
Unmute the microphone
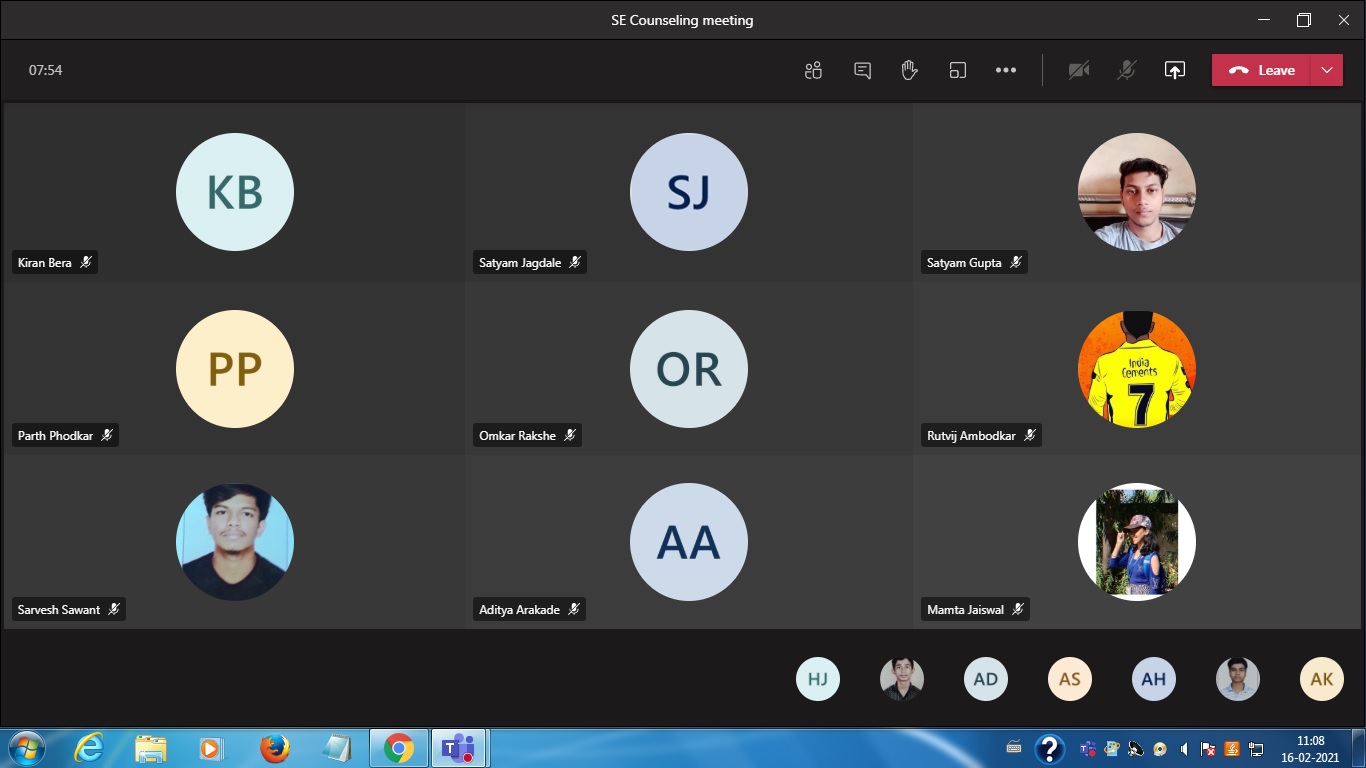1127,70
